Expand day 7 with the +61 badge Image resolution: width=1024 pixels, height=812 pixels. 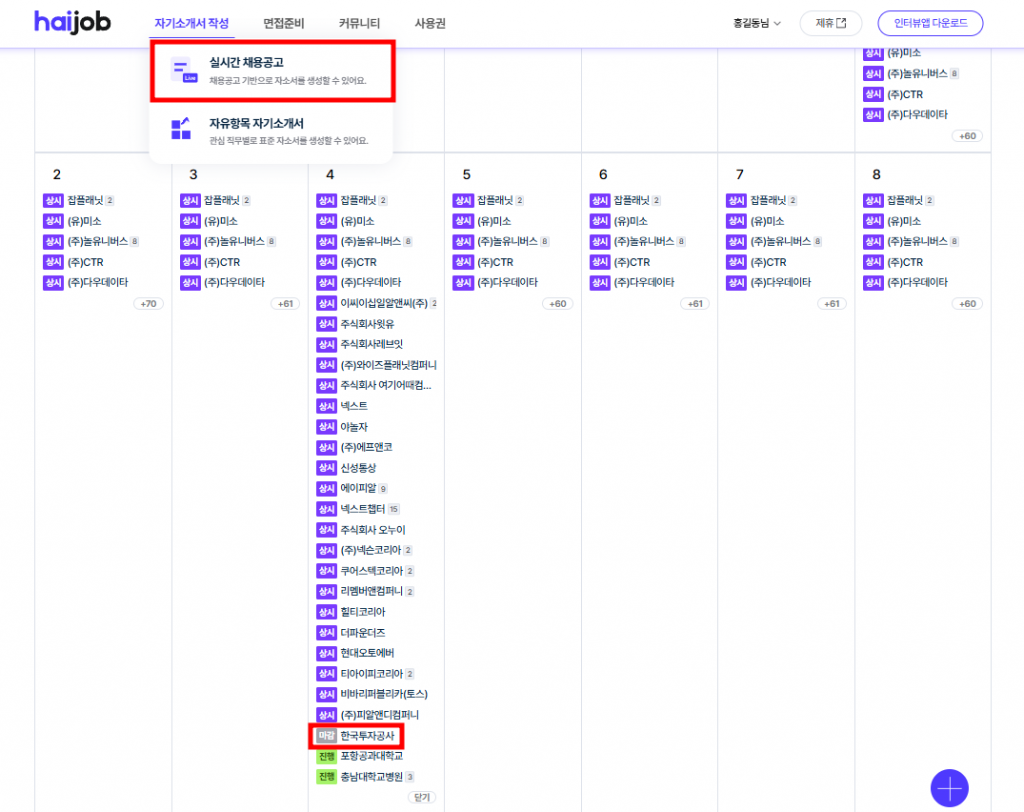pyautogui.click(x=831, y=304)
